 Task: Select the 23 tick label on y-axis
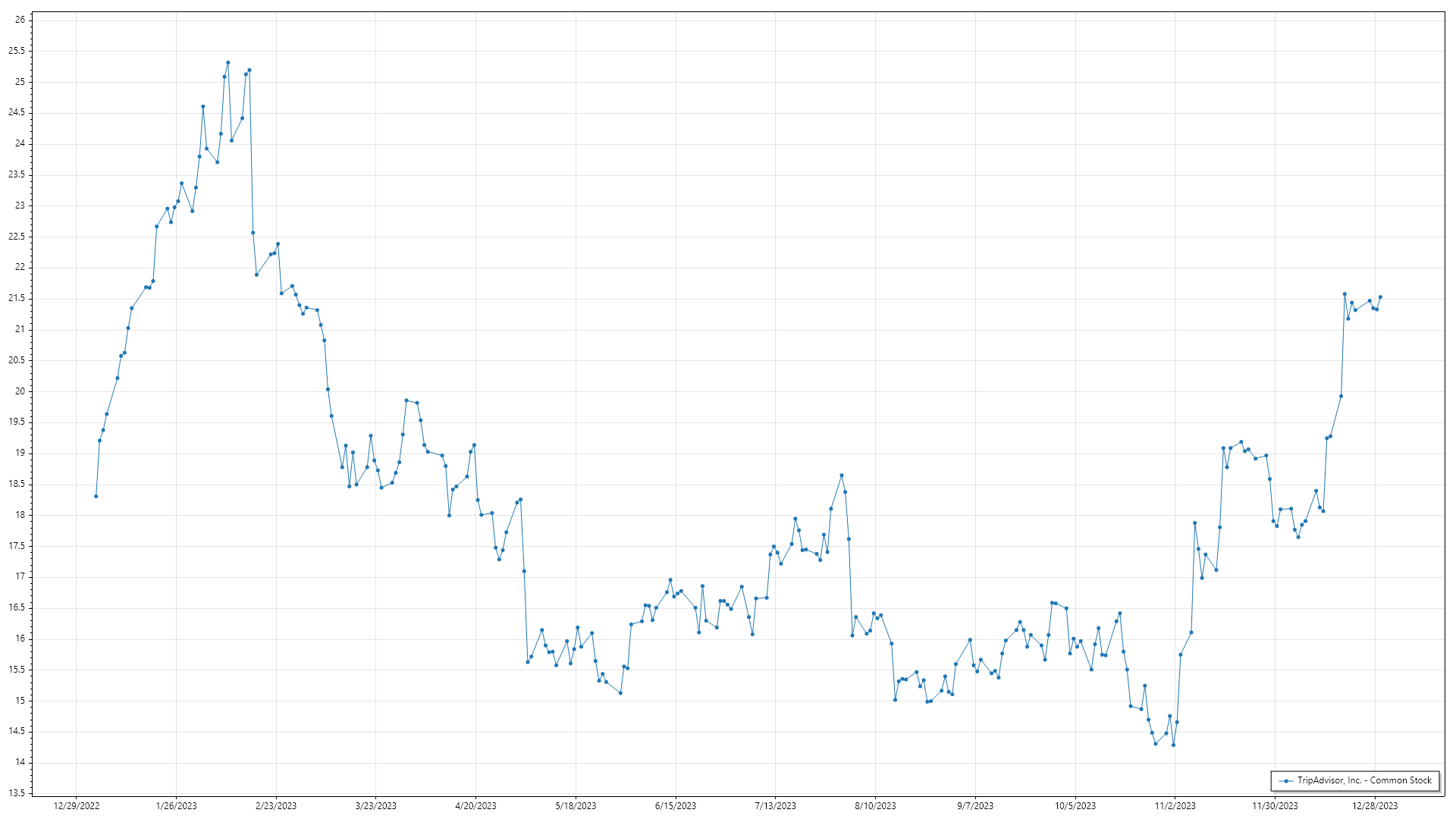click(20, 206)
